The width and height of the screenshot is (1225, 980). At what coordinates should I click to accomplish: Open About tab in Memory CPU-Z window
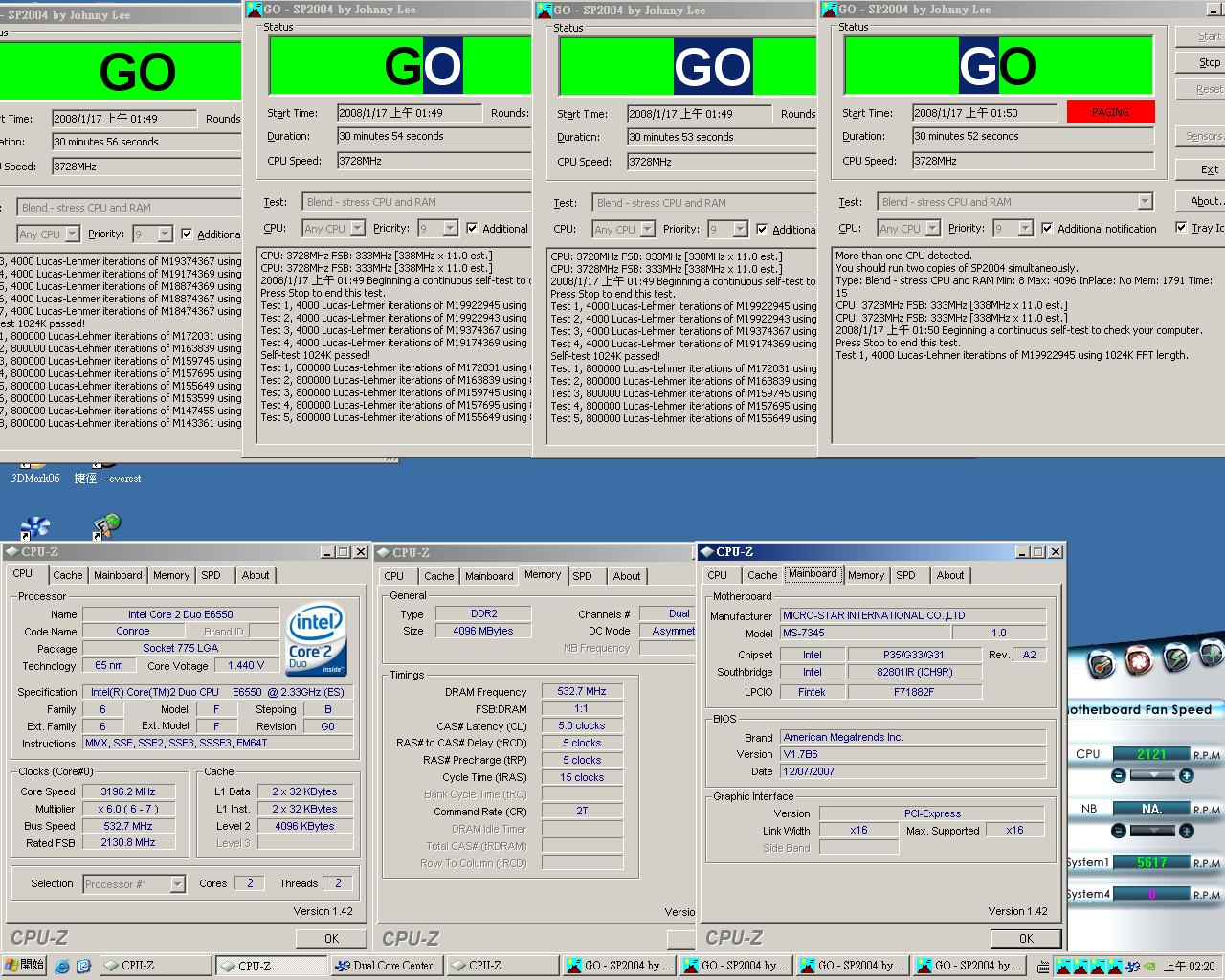tap(627, 576)
